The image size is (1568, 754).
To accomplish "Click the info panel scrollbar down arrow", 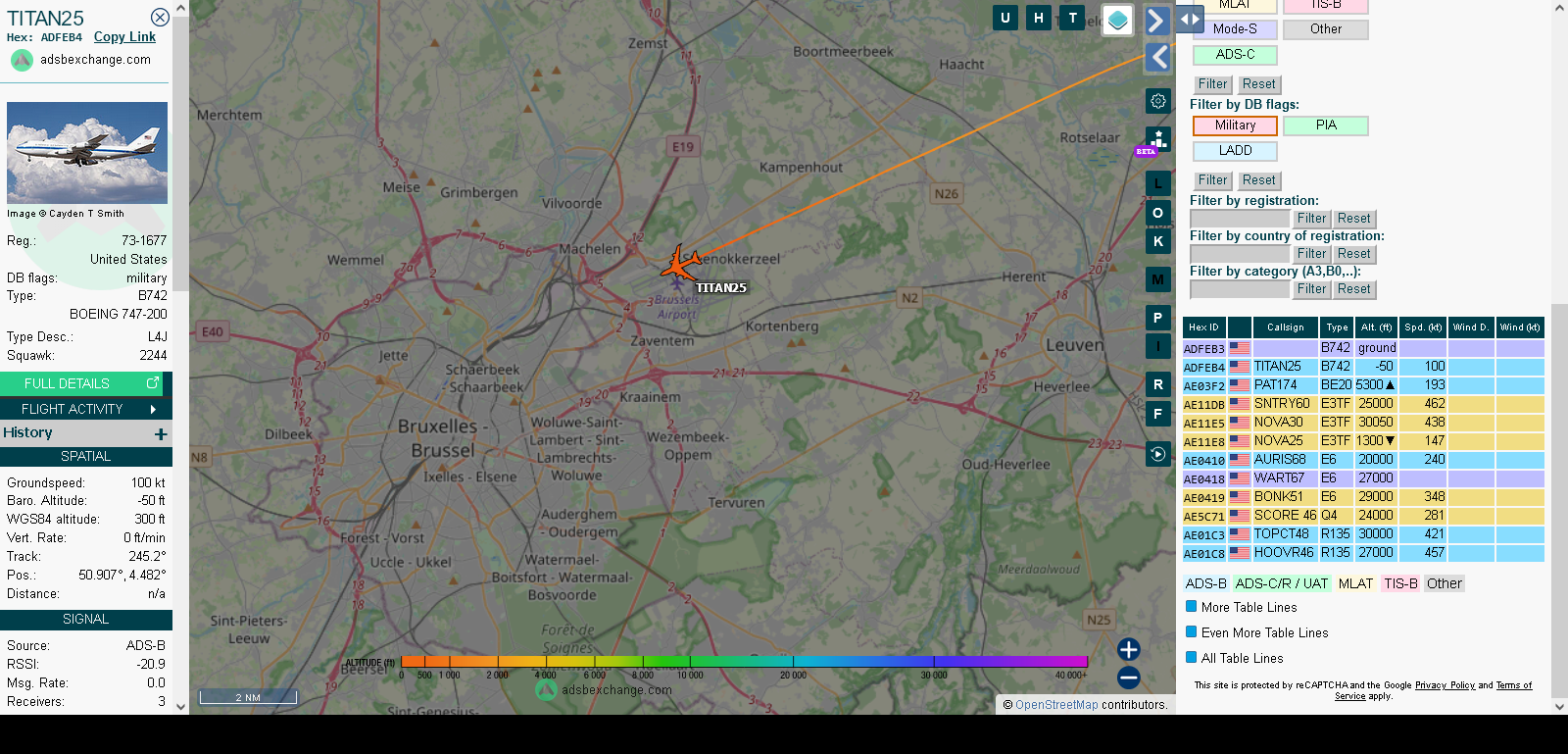I will click(180, 706).
